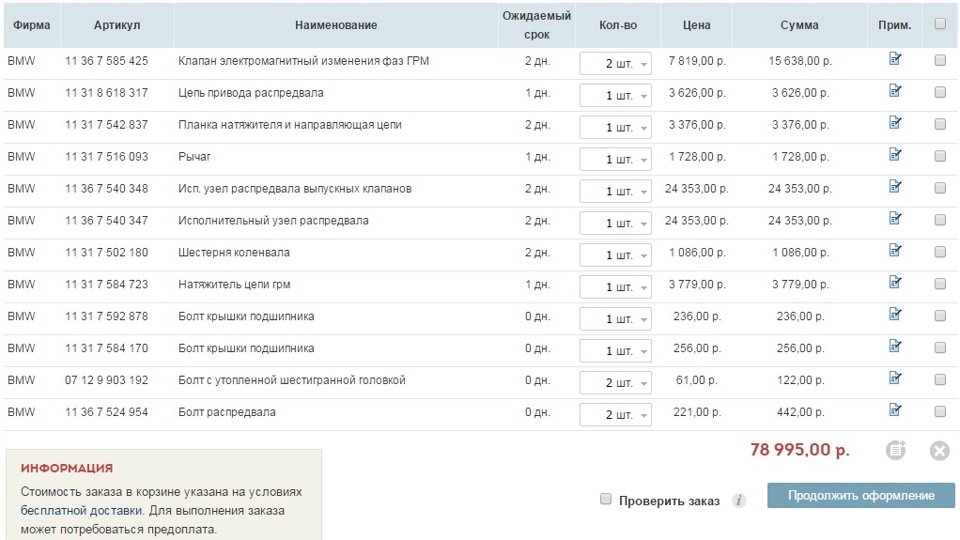
Task: Click the gray round delete icon near total
Action: point(939,450)
